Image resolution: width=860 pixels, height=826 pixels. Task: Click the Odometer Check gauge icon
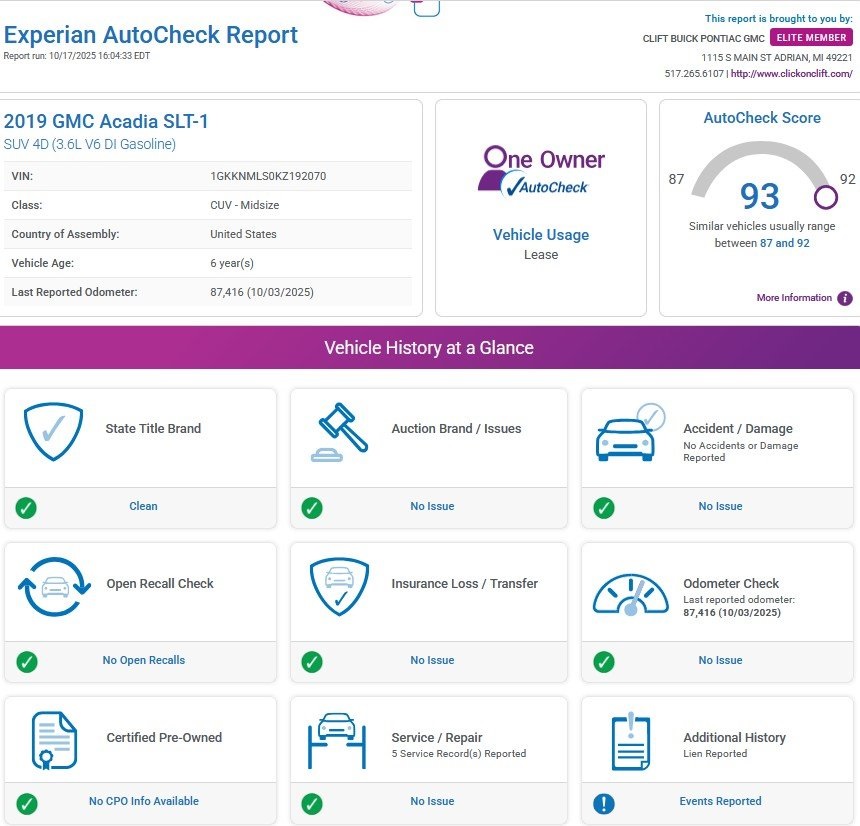click(630, 594)
